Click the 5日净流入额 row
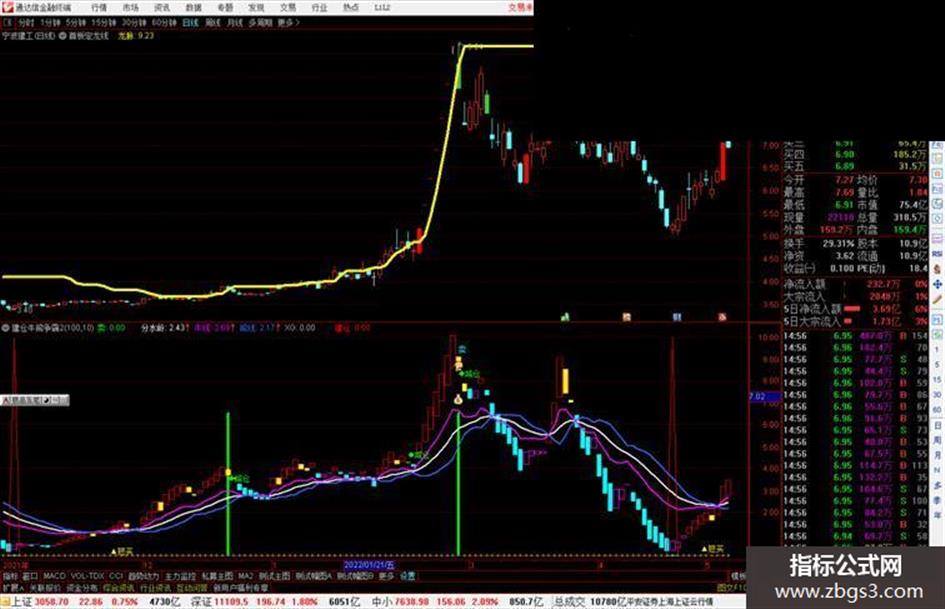 [x=856, y=309]
